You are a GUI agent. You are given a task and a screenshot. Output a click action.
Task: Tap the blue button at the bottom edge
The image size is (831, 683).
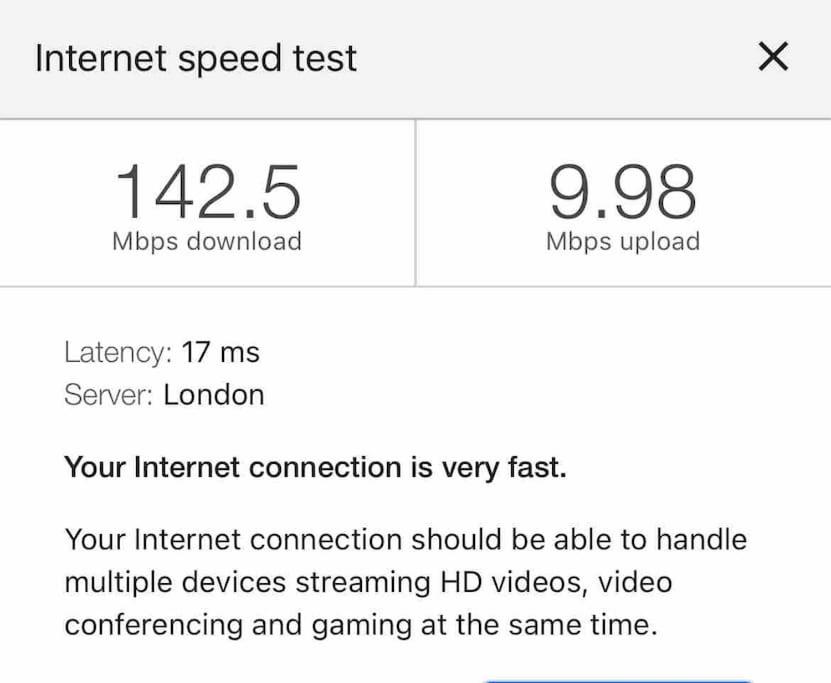[x=618, y=680]
